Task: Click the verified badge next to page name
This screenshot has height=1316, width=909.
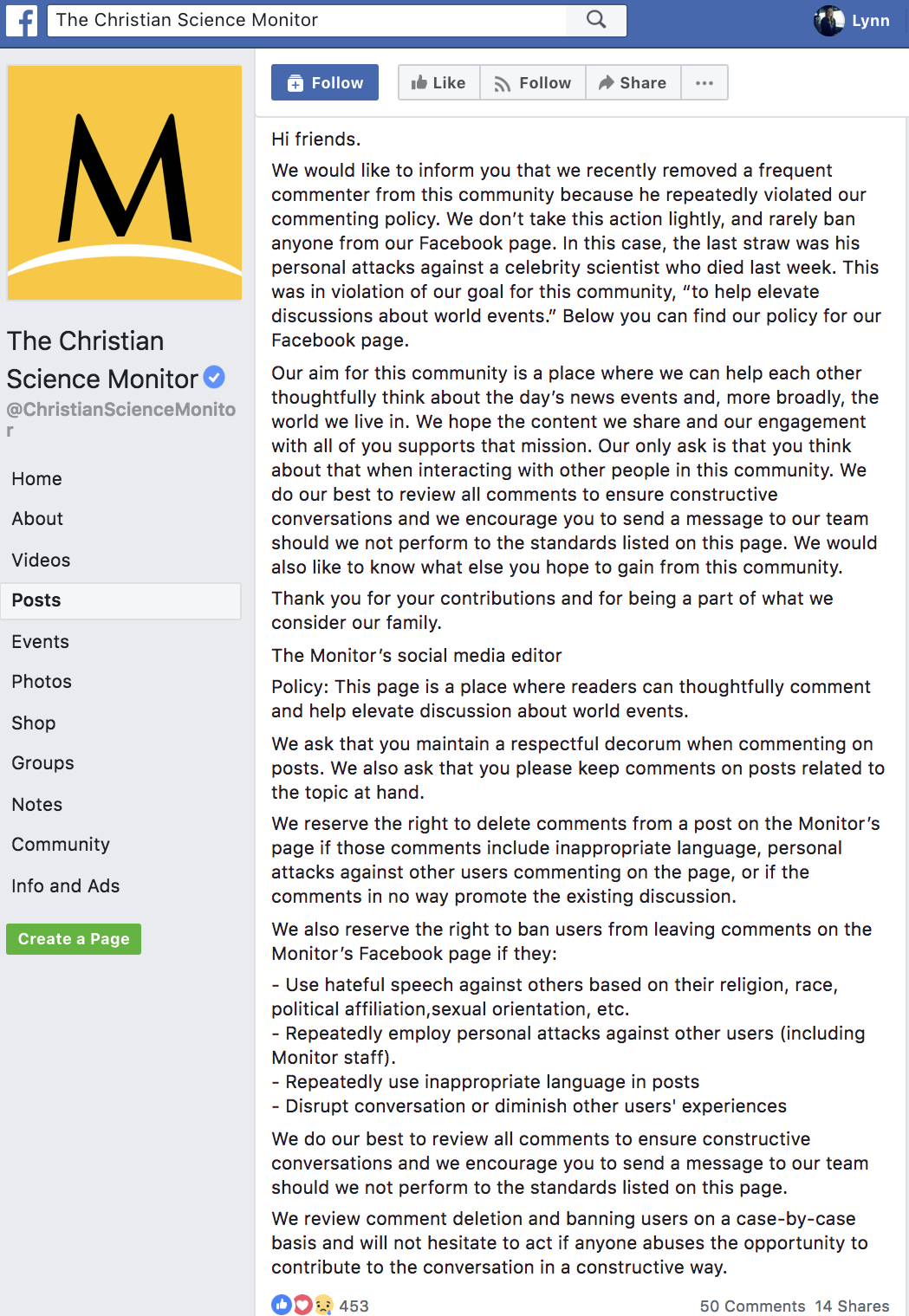Action: 214,378
